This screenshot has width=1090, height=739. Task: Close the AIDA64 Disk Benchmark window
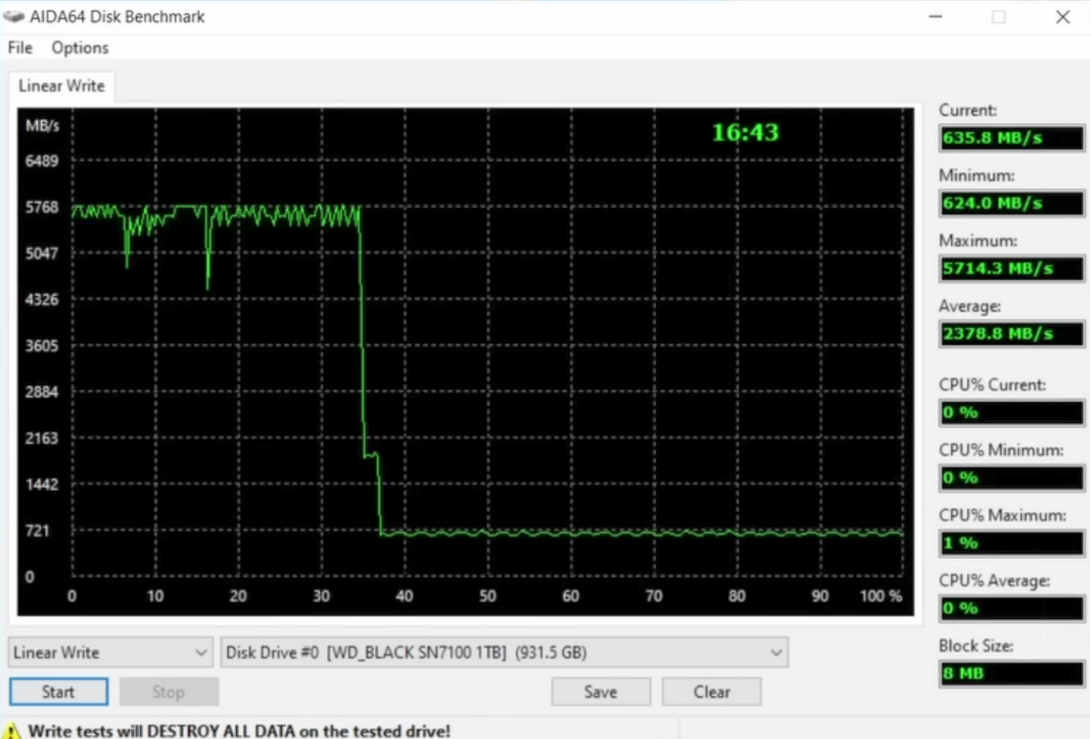[1062, 17]
